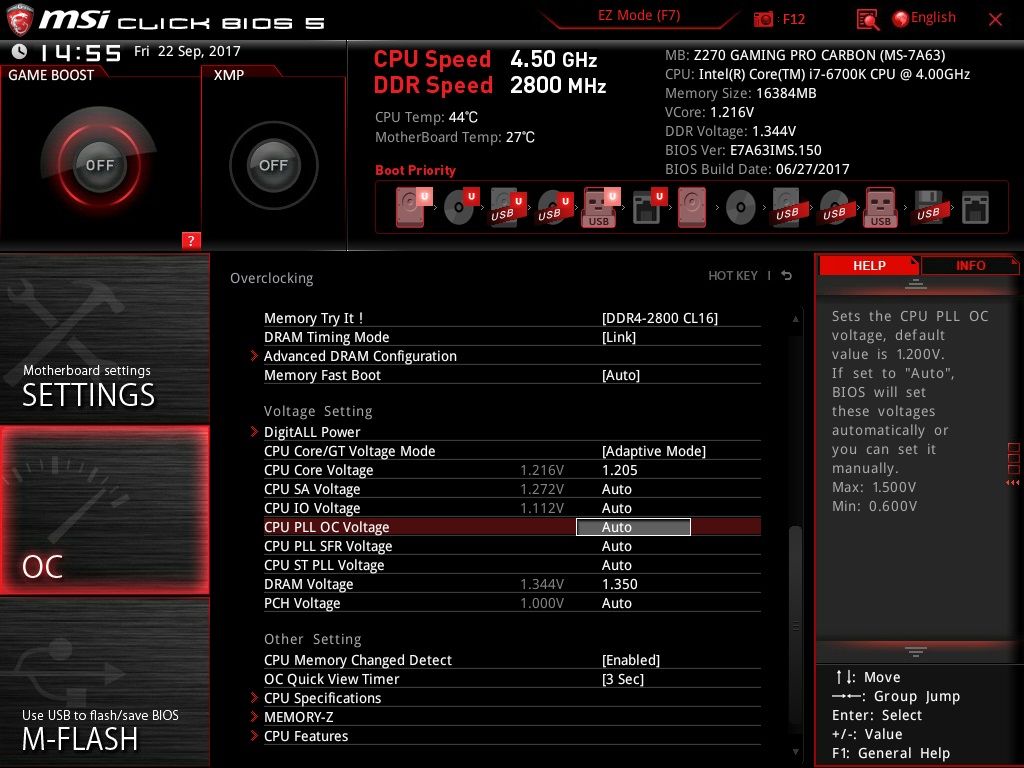Click the help panel top collapse handle
The height and width of the screenshot is (768, 1024).
(916, 284)
